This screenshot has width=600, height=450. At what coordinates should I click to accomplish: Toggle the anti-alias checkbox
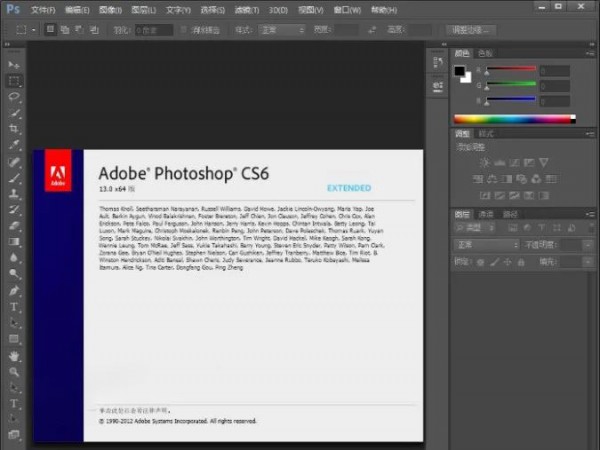(184, 29)
